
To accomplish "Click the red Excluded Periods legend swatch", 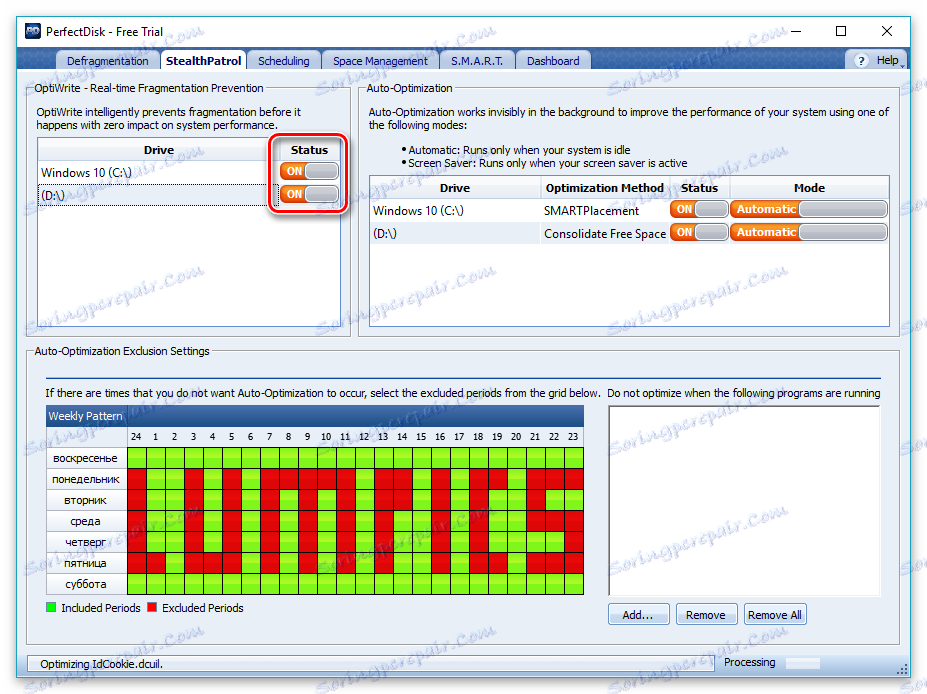I will pyautogui.click(x=153, y=607).
